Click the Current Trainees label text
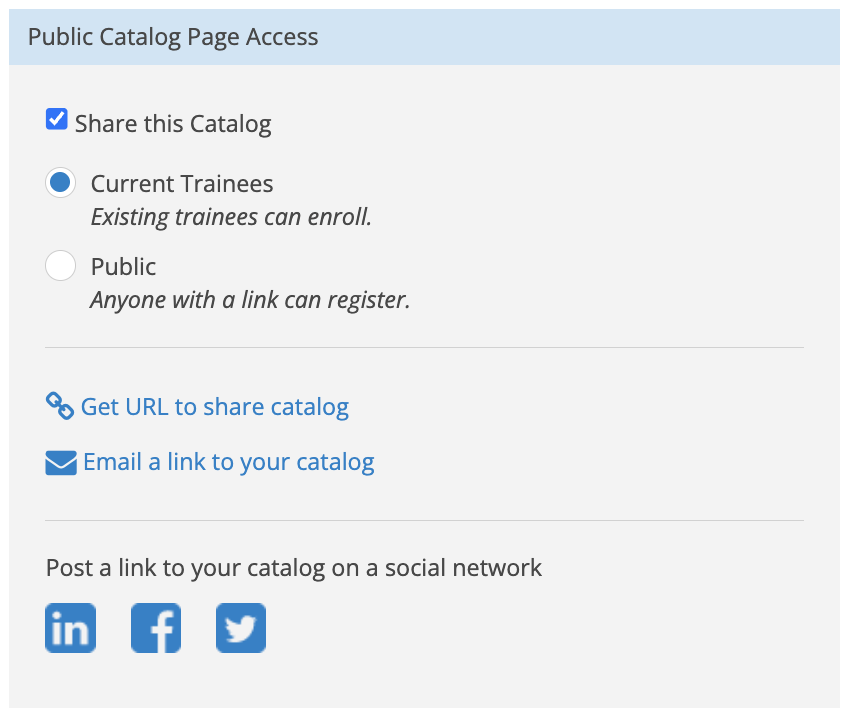 click(x=182, y=184)
